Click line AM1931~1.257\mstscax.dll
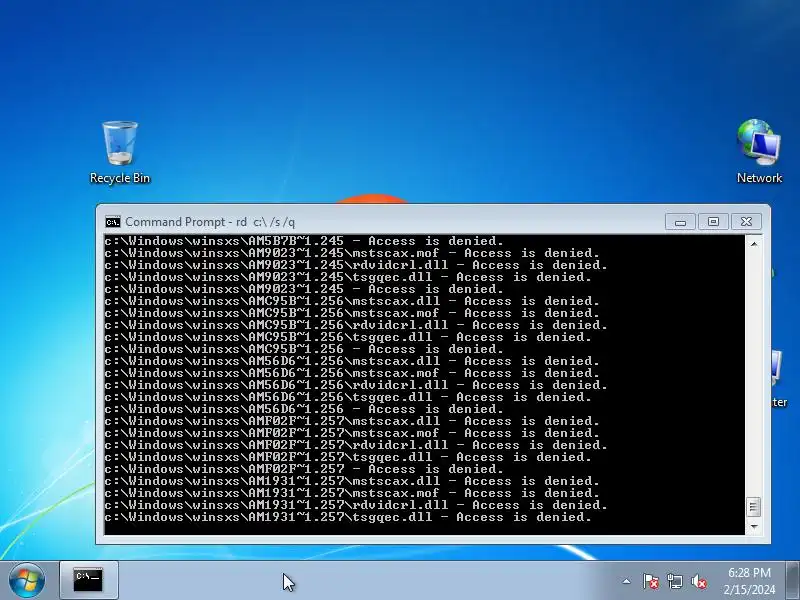This screenshot has height=600, width=800. [x=352, y=481]
